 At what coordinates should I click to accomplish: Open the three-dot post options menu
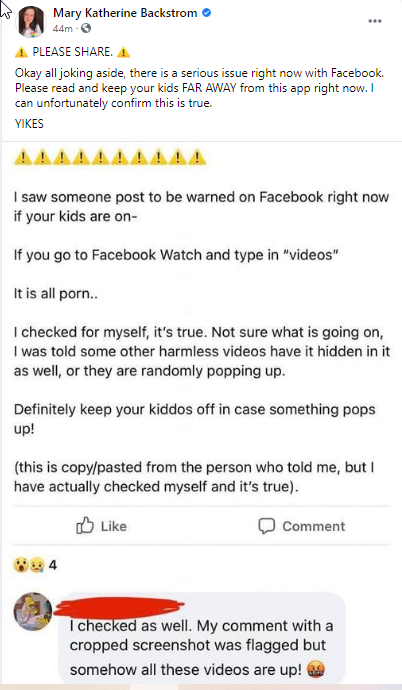tap(375, 21)
